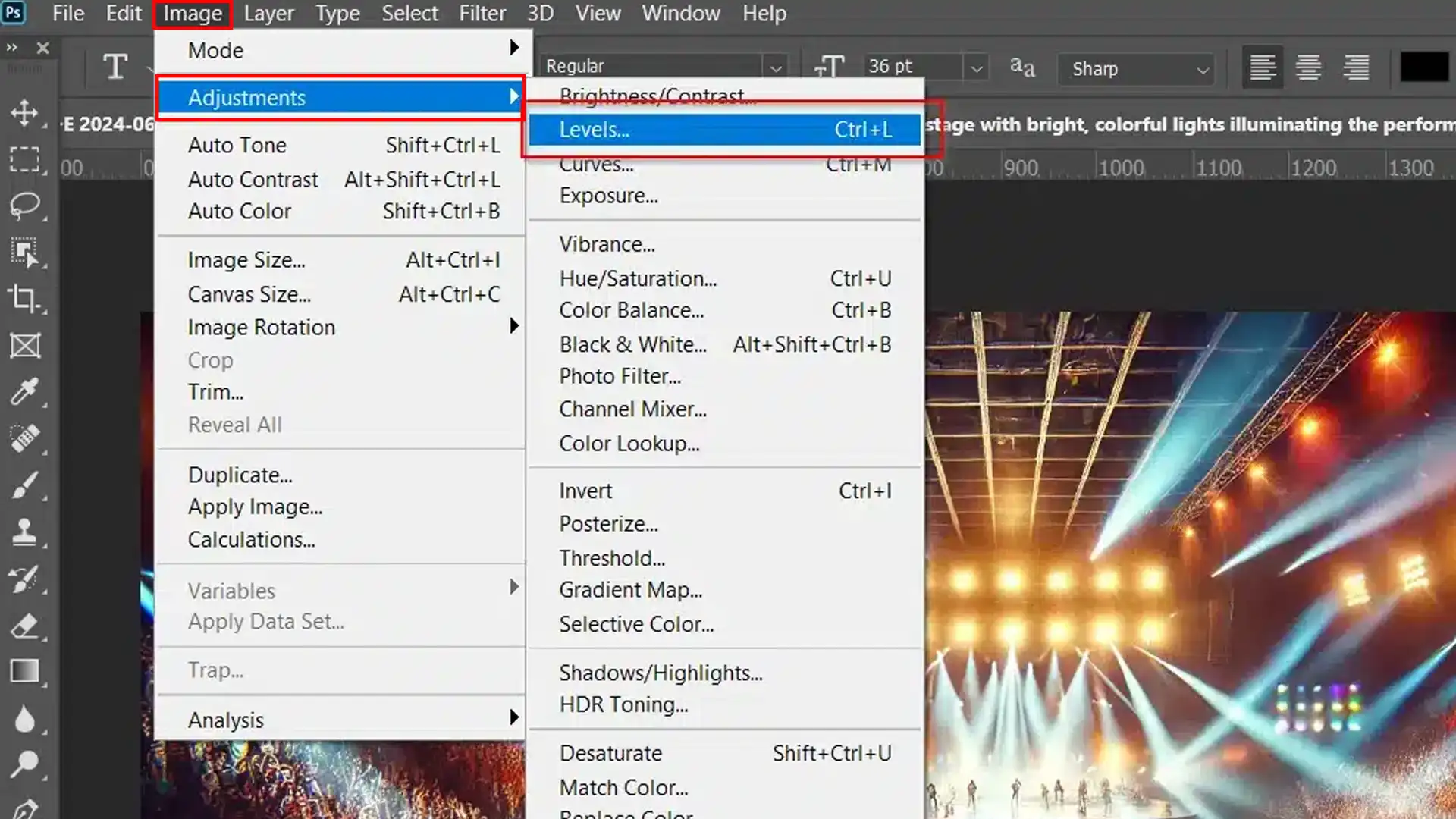Open the Layer menu
This screenshot has width=1456, height=819.
pyautogui.click(x=269, y=14)
